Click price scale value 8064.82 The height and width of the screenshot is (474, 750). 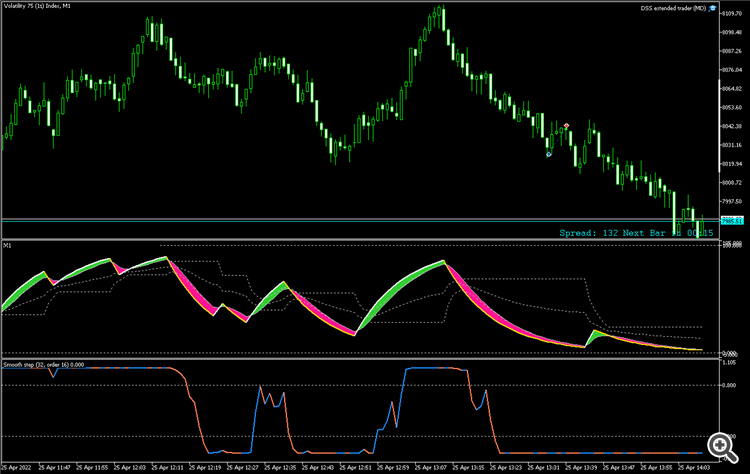tap(732, 88)
